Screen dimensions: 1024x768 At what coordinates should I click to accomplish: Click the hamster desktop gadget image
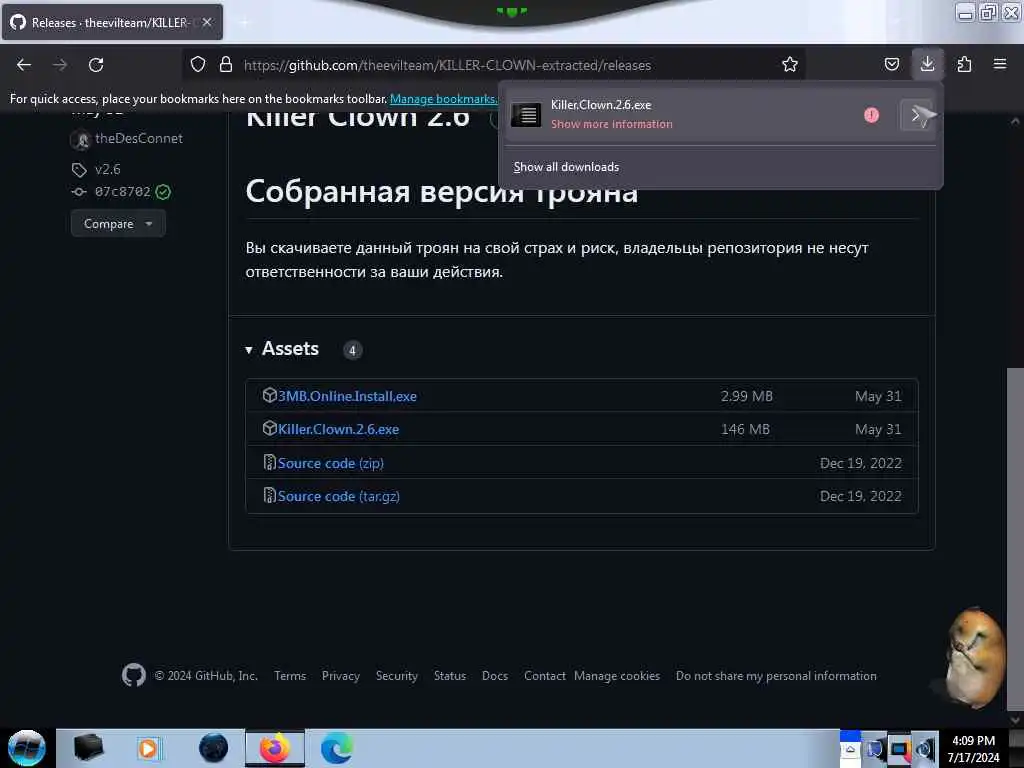tap(974, 656)
